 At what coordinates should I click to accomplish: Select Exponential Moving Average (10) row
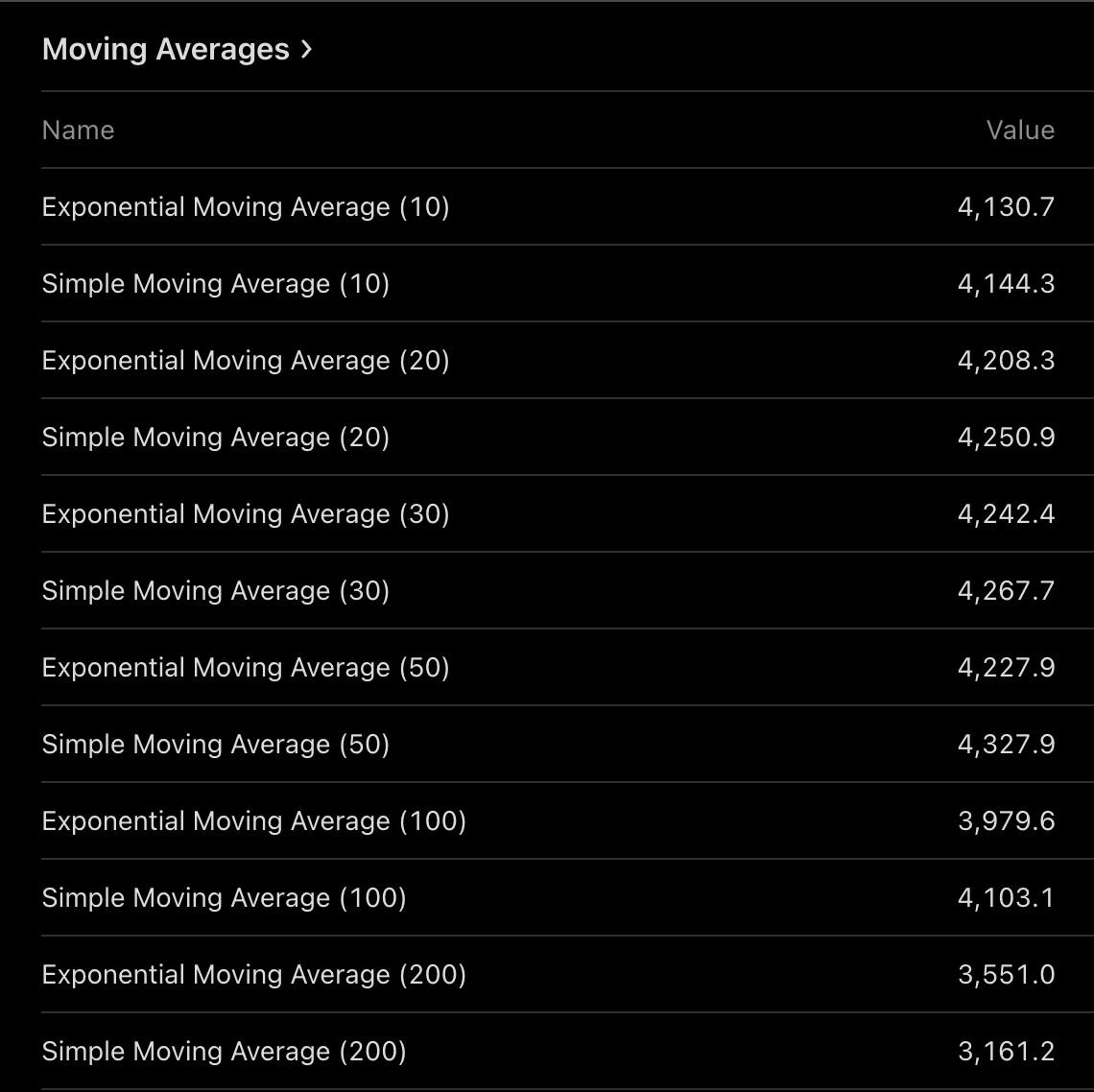pyautogui.click(x=246, y=207)
